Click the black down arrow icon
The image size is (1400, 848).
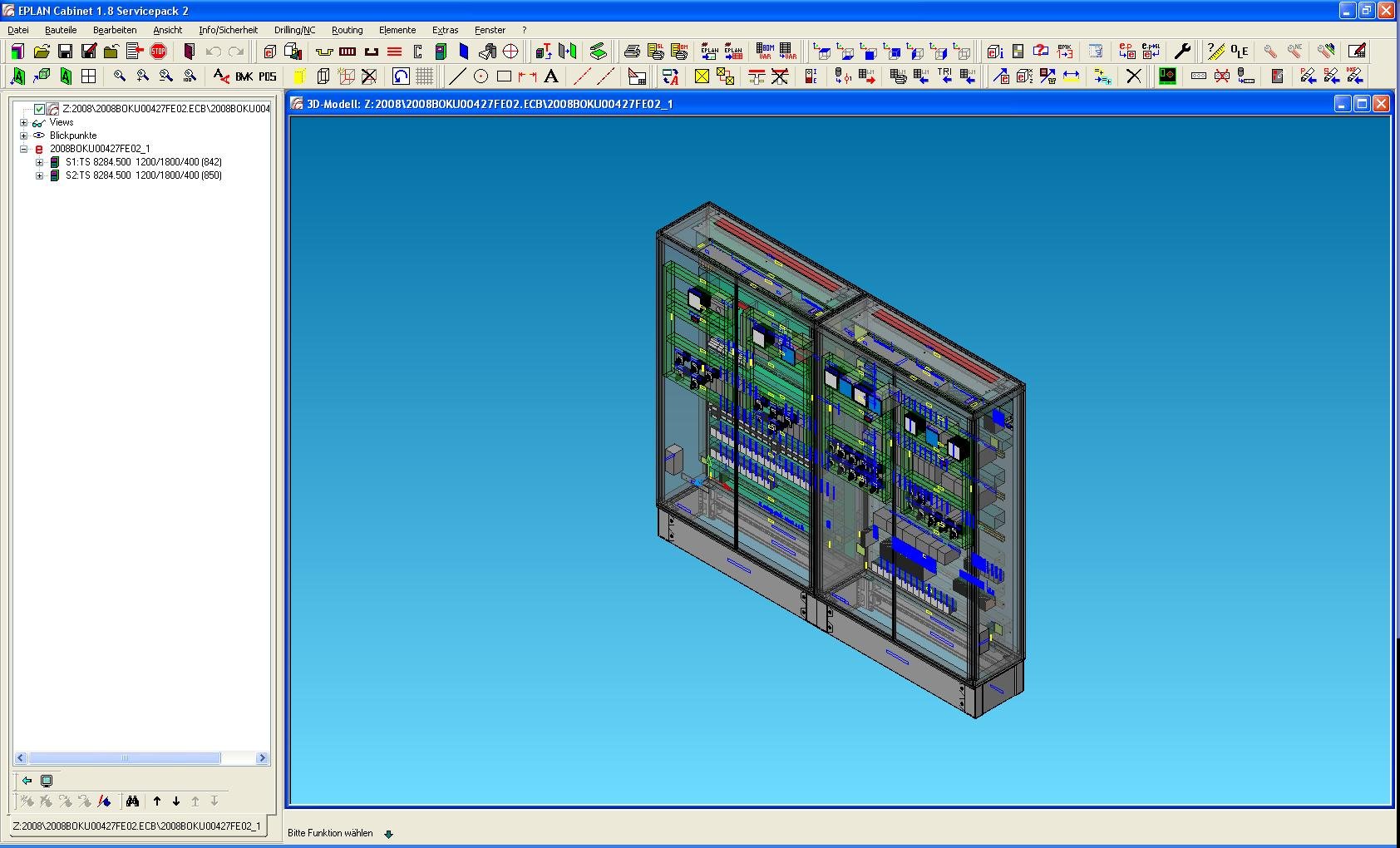pos(176,801)
